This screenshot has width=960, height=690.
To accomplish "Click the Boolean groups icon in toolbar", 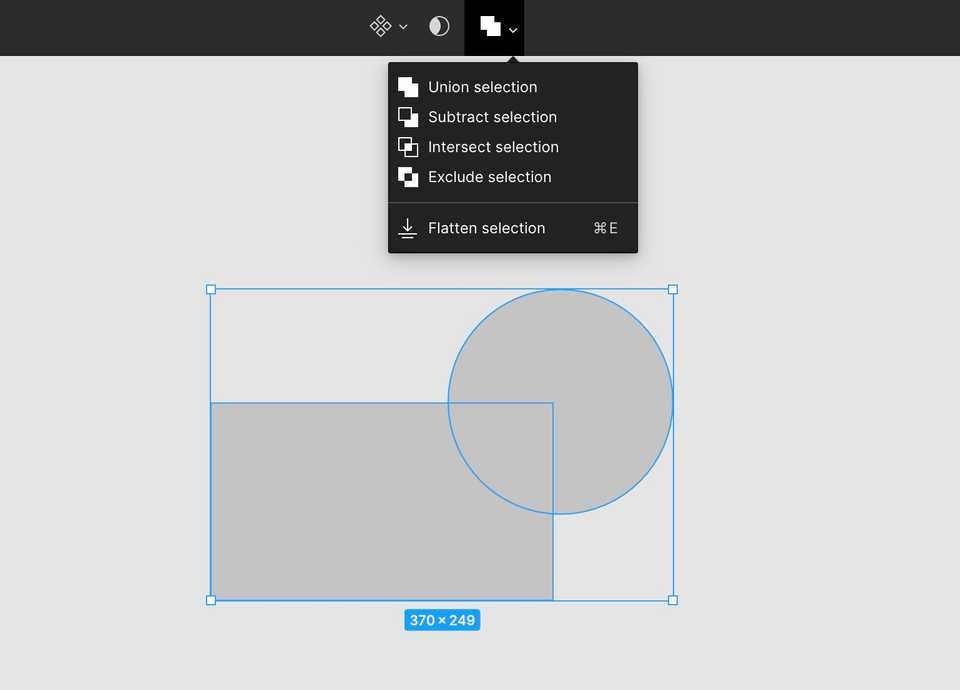I will click(488, 26).
